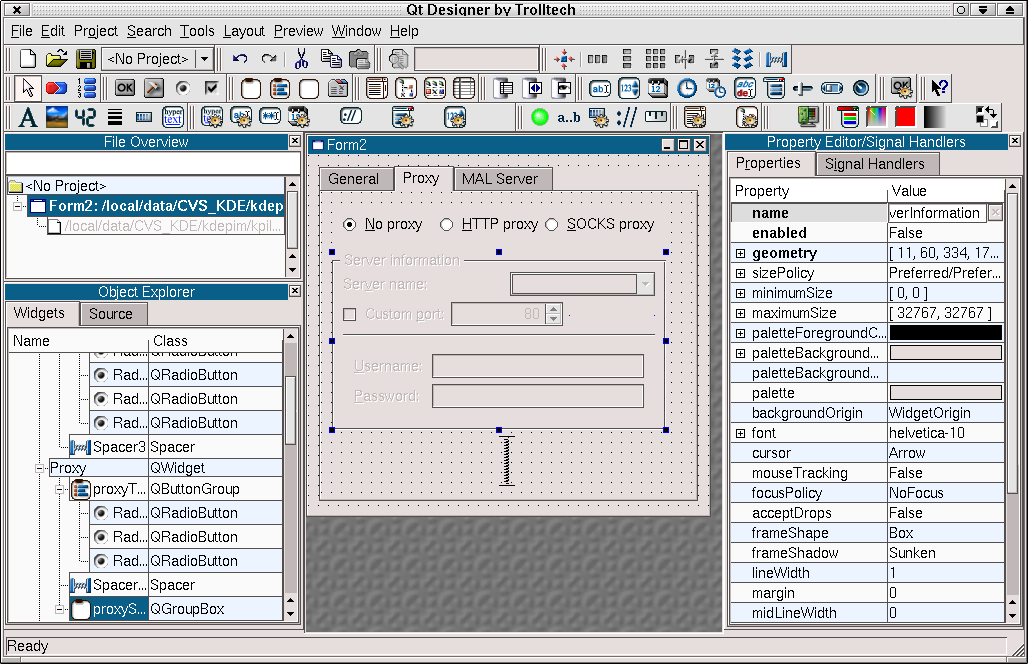The height and width of the screenshot is (664, 1028).
Task: Switch to the Signal Handlers tab
Action: pos(874,164)
